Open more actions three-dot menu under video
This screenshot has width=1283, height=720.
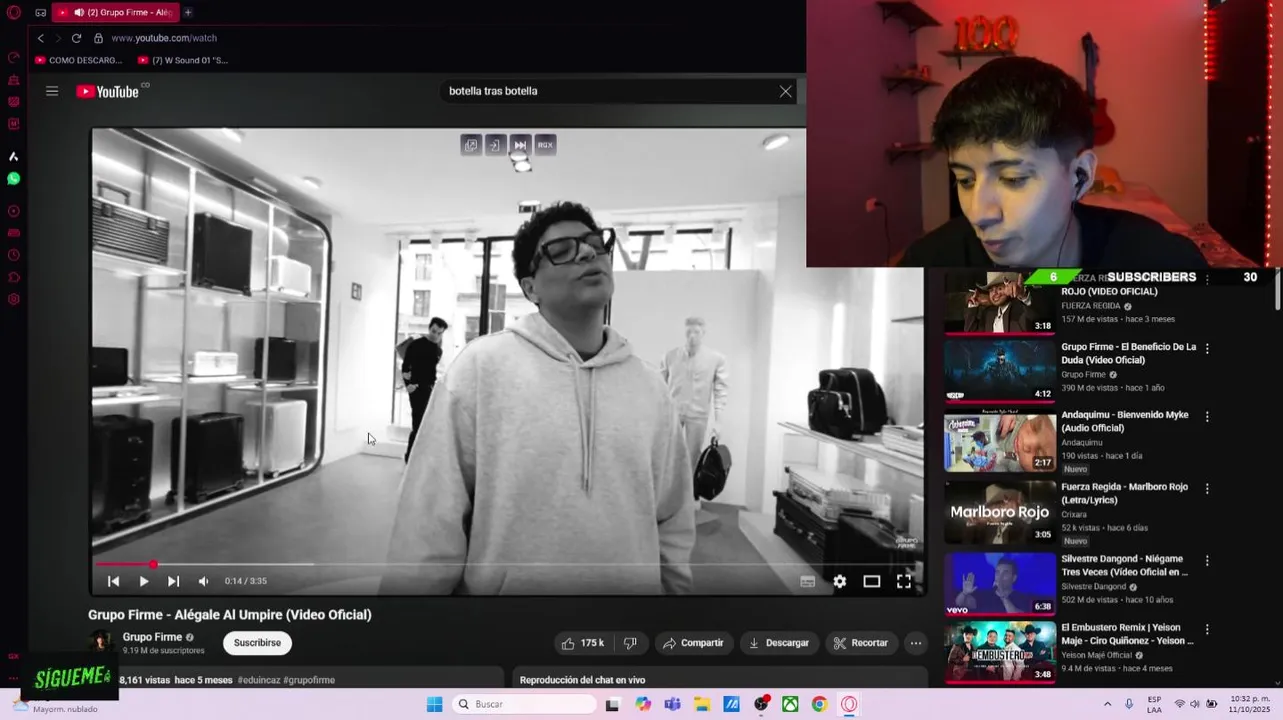pyautogui.click(x=916, y=643)
